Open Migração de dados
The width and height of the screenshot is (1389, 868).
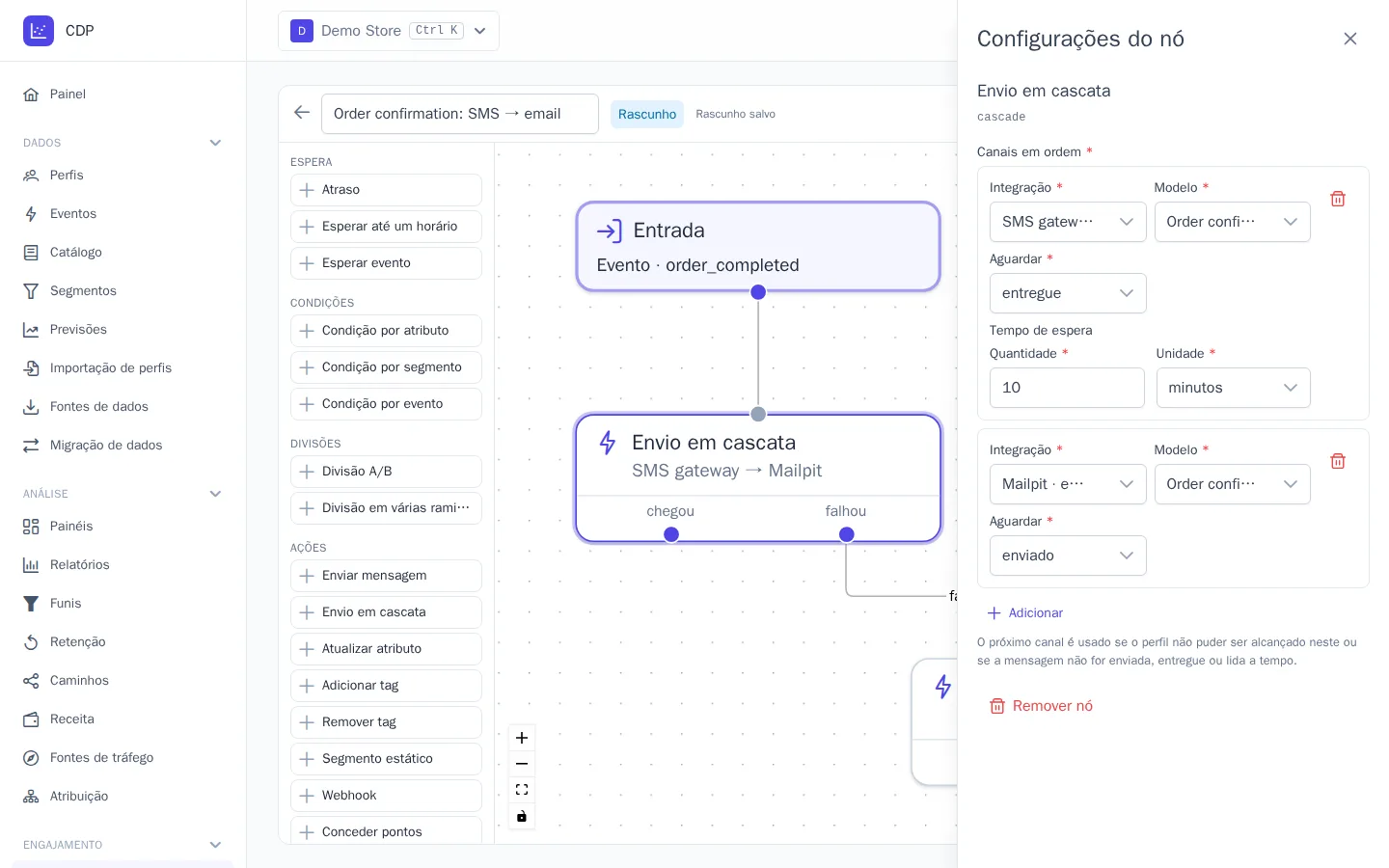tap(123, 446)
